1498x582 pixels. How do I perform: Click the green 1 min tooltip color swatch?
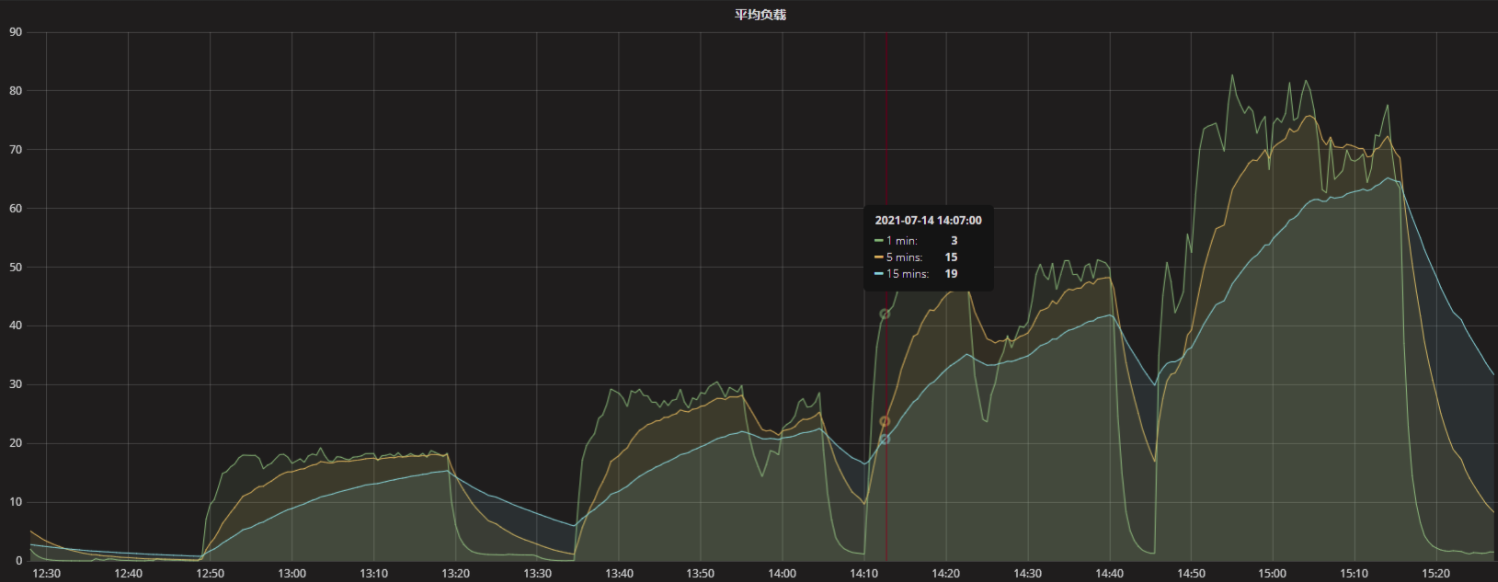tap(878, 241)
